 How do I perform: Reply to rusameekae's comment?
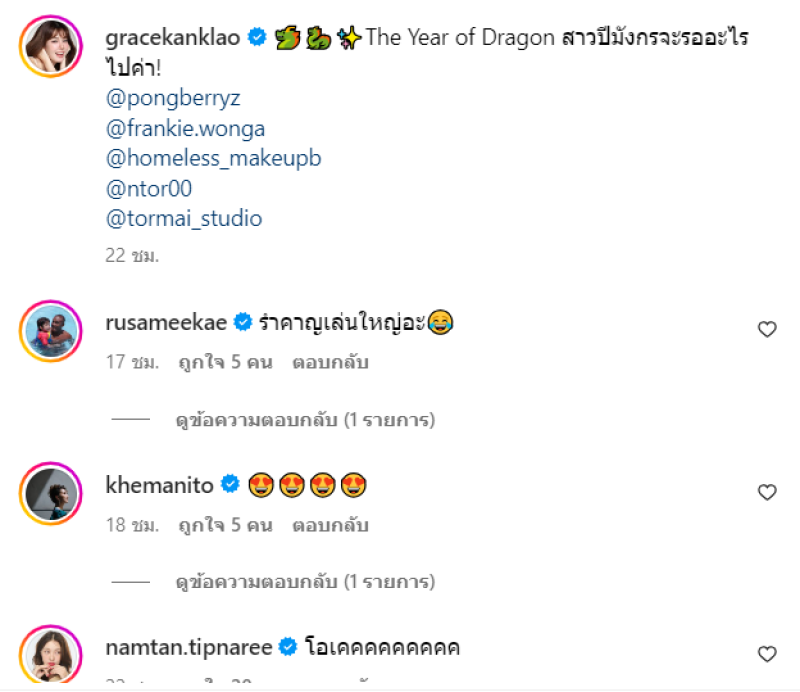(x=331, y=363)
